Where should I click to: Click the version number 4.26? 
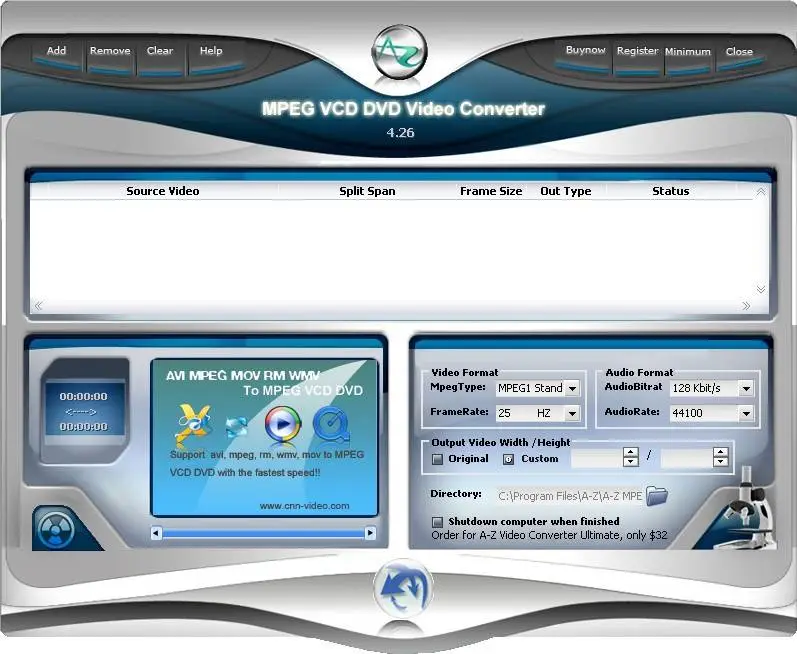pyautogui.click(x=400, y=133)
